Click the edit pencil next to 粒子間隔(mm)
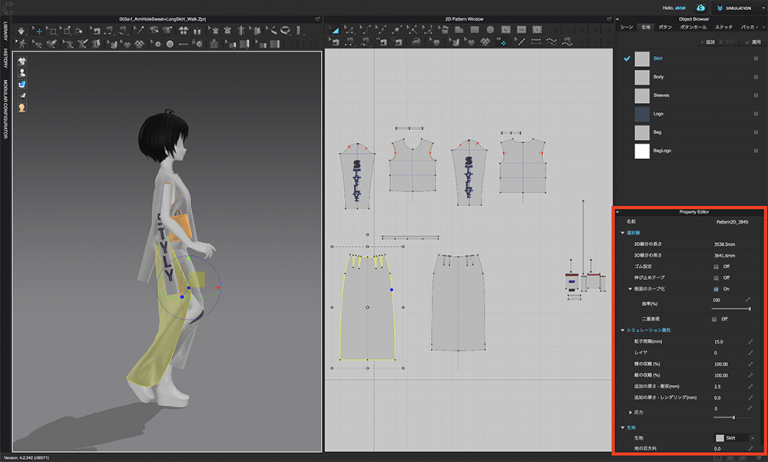The image size is (768, 462). pos(750,341)
